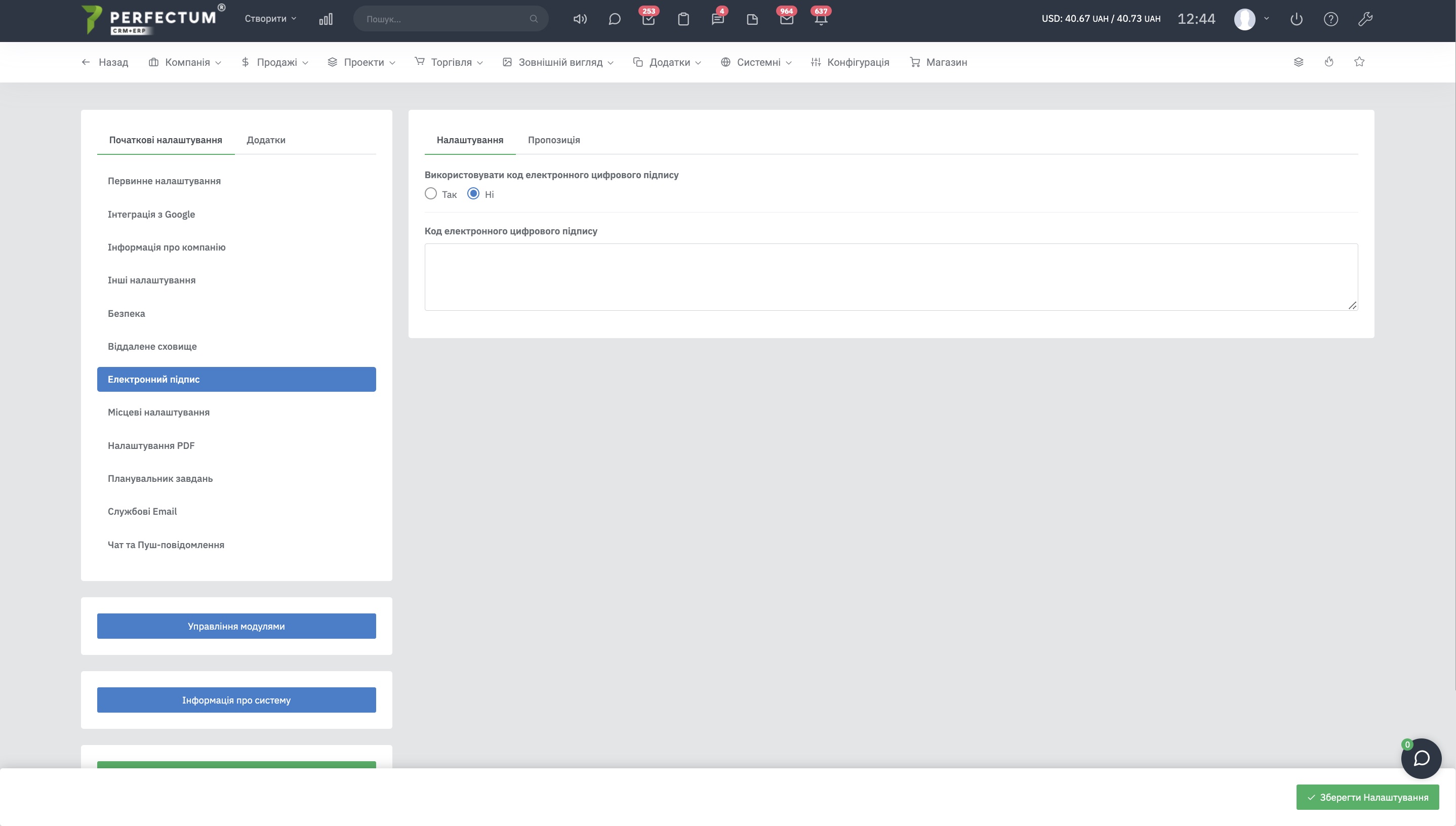Select the Так radio button

click(x=431, y=194)
